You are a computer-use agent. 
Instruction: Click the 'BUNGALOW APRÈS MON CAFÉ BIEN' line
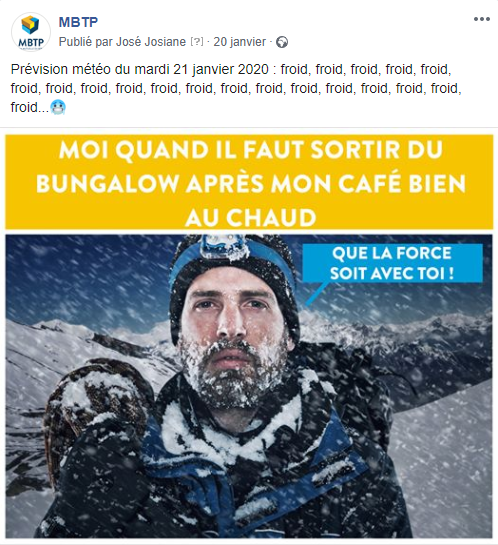point(251,183)
